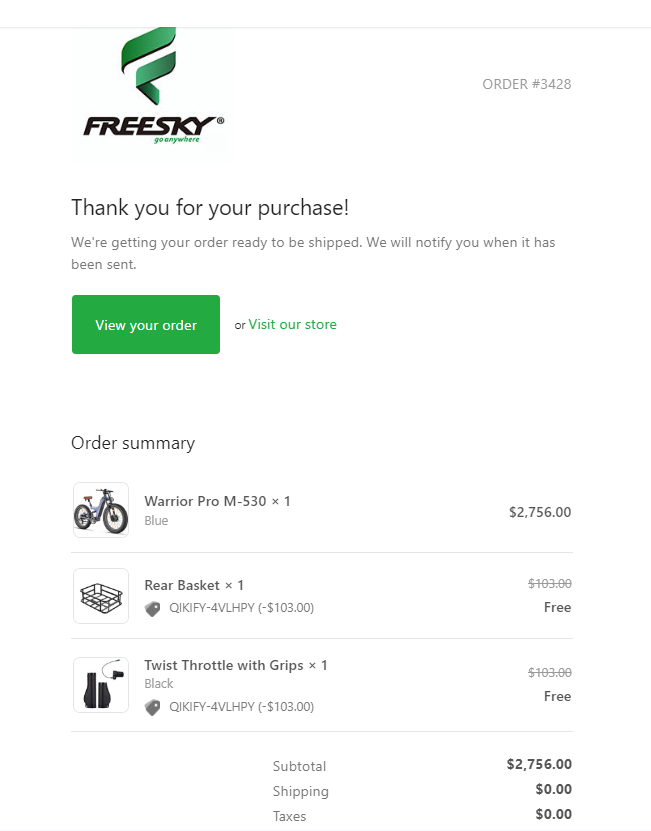Click the crossed-out $103.00 Twist Throttle price
Viewport: 651px width, 831px height.
pos(549,672)
